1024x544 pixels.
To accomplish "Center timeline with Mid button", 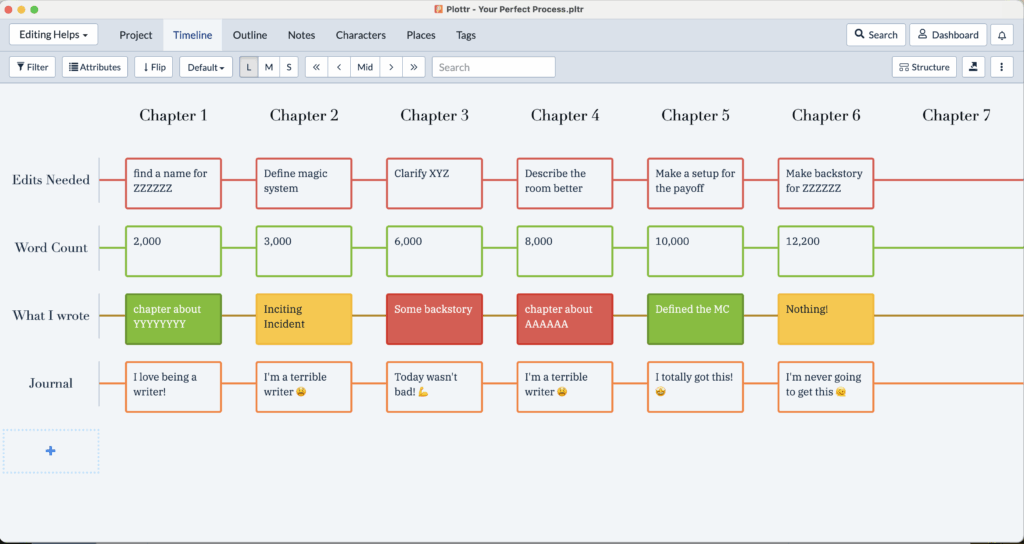I will [x=365, y=67].
